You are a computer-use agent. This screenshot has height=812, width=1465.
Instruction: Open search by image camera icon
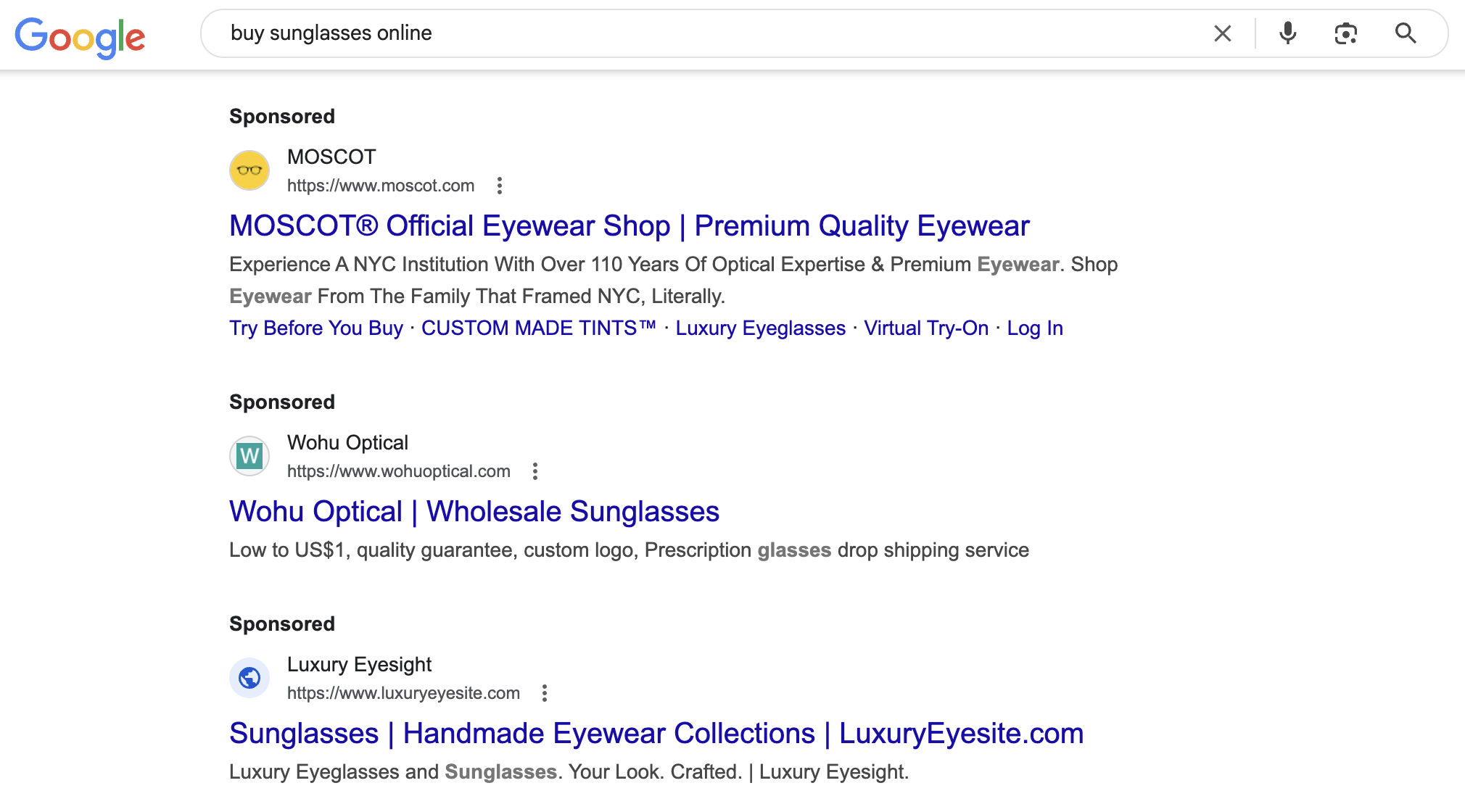1346,33
